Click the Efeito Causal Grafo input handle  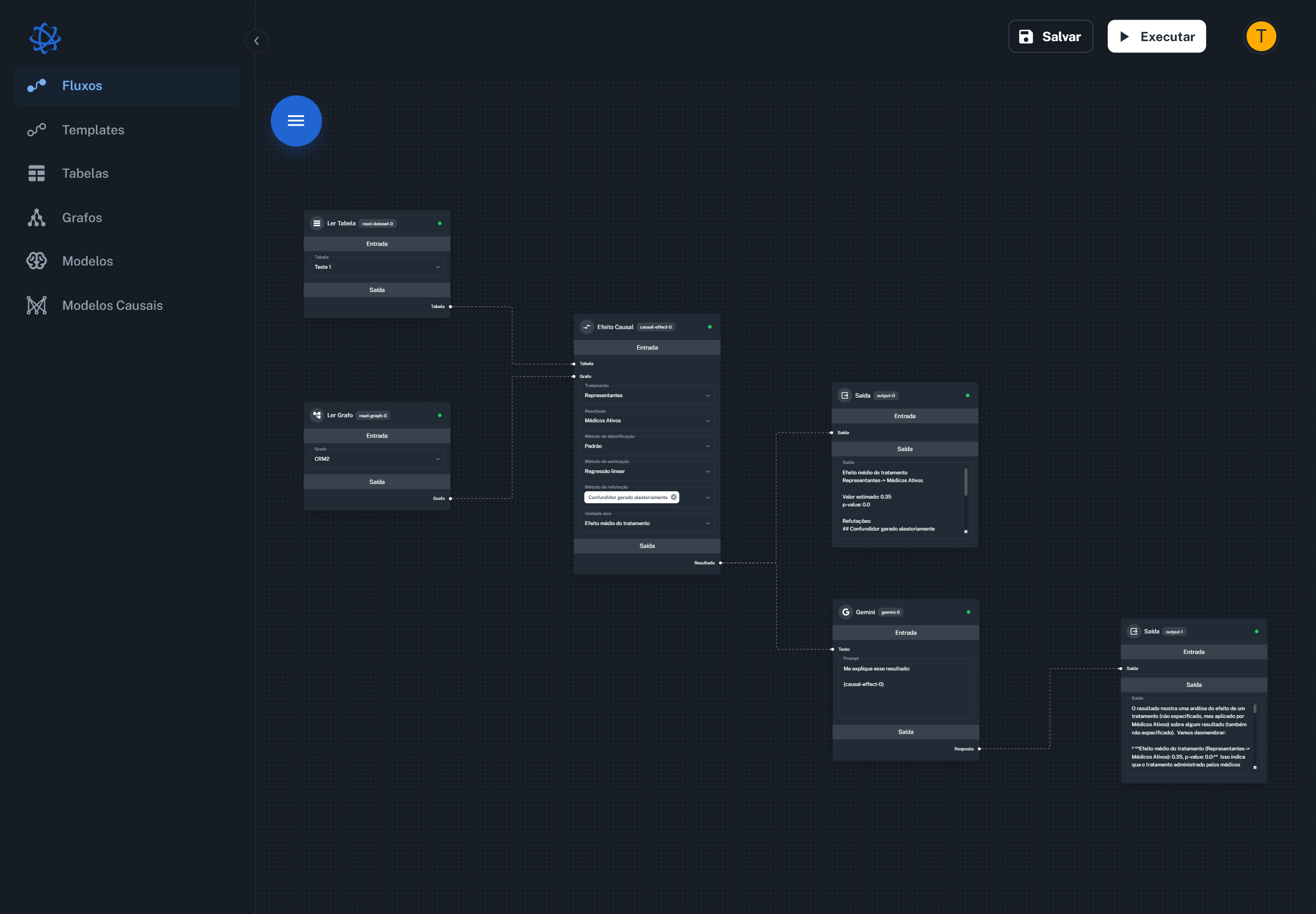pyautogui.click(x=574, y=377)
